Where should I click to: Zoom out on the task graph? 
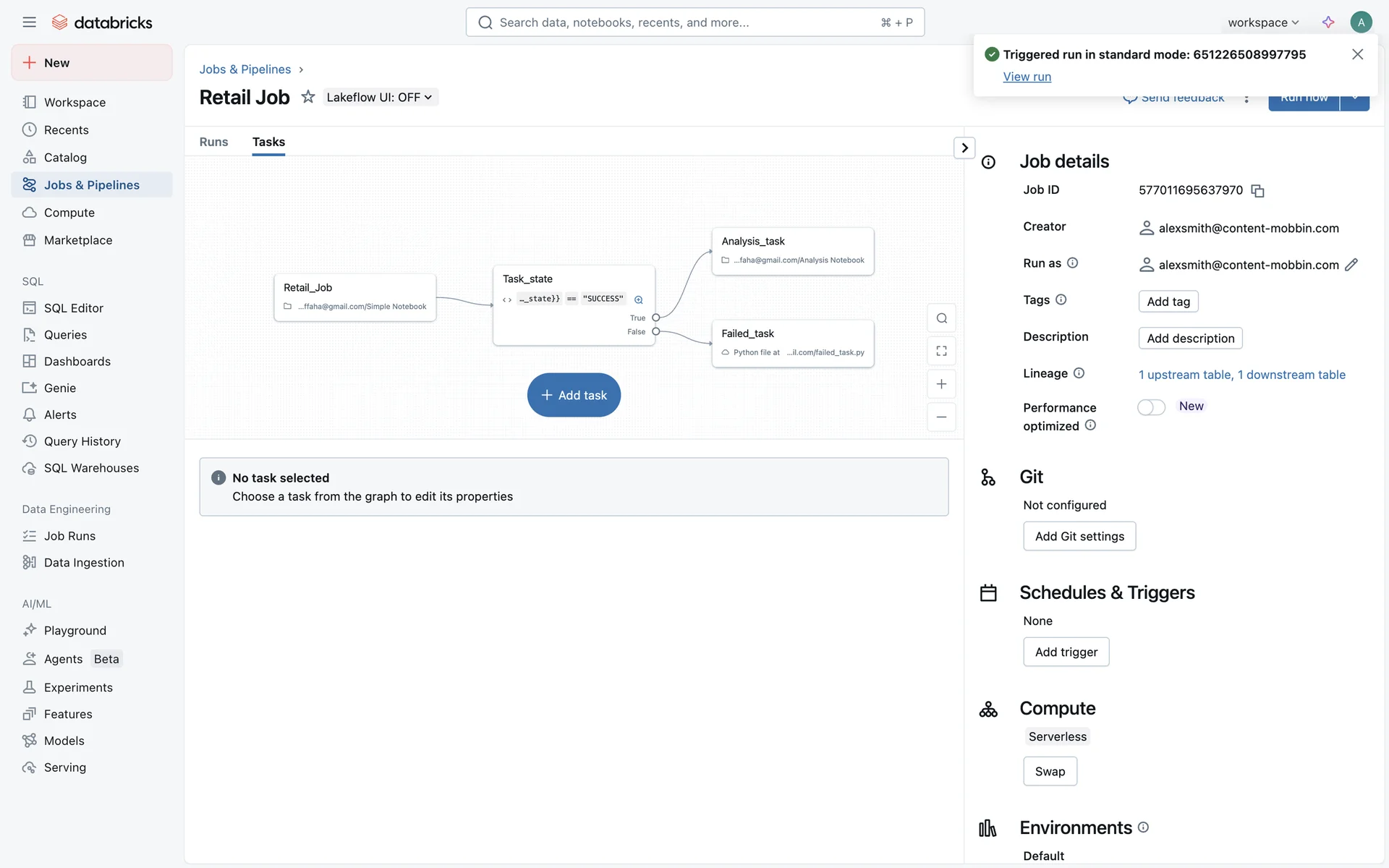941,417
